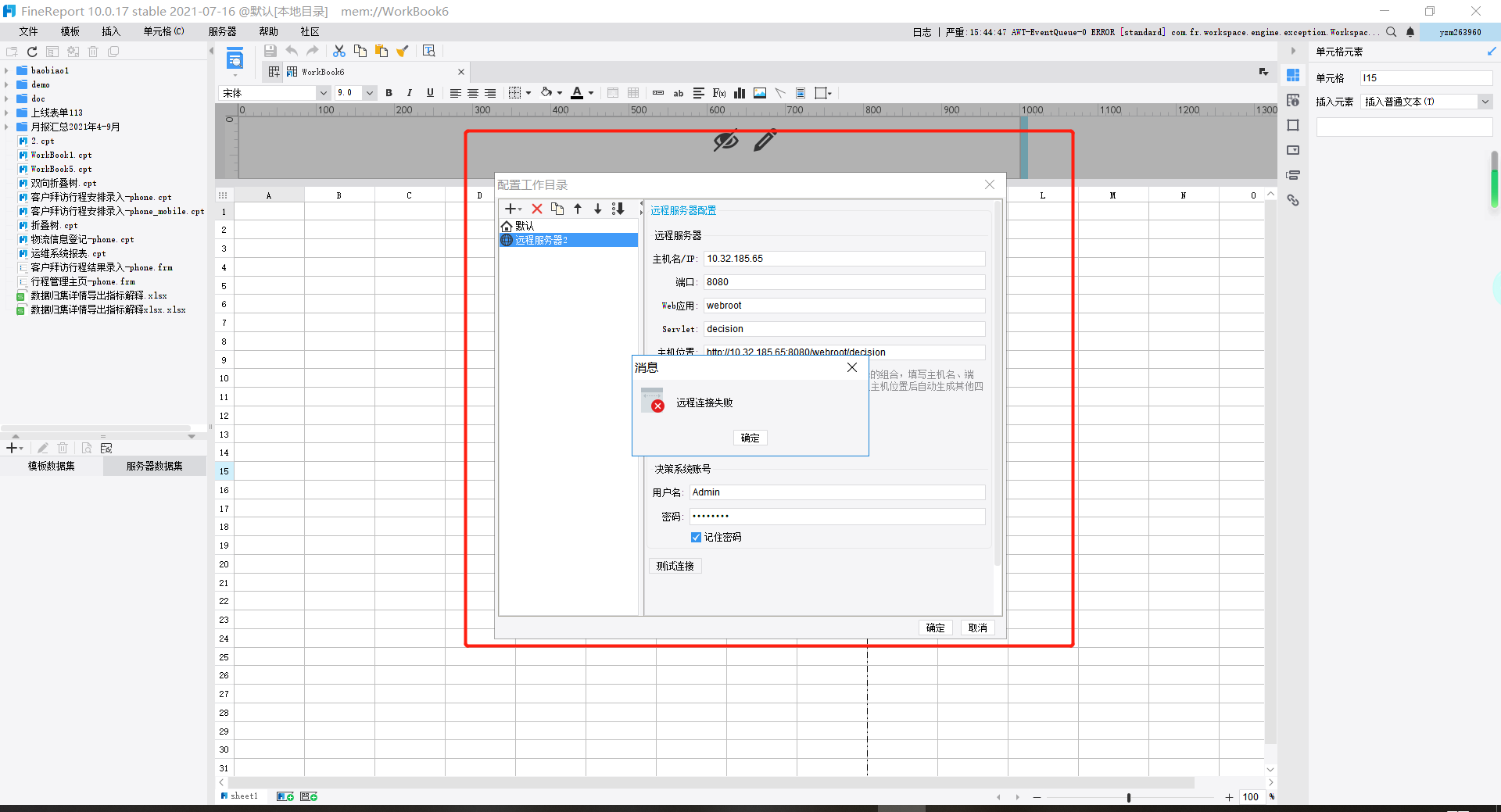Click the zoom slider handle in the status bar
1501x812 pixels.
tap(1128, 797)
